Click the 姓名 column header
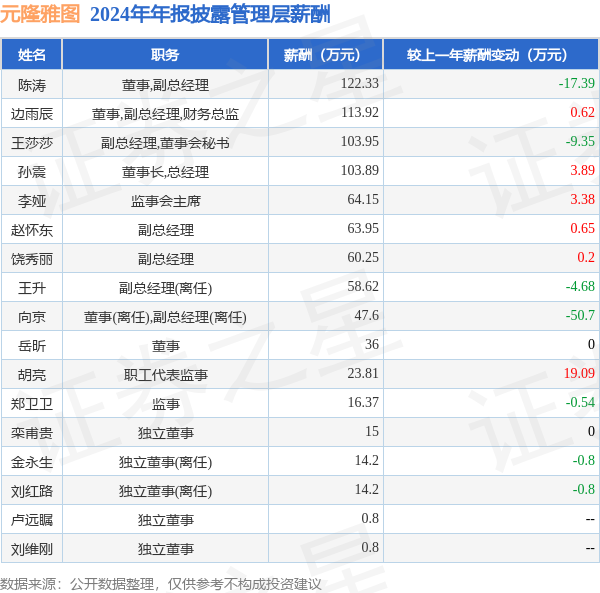The image size is (600, 593). coord(32,55)
